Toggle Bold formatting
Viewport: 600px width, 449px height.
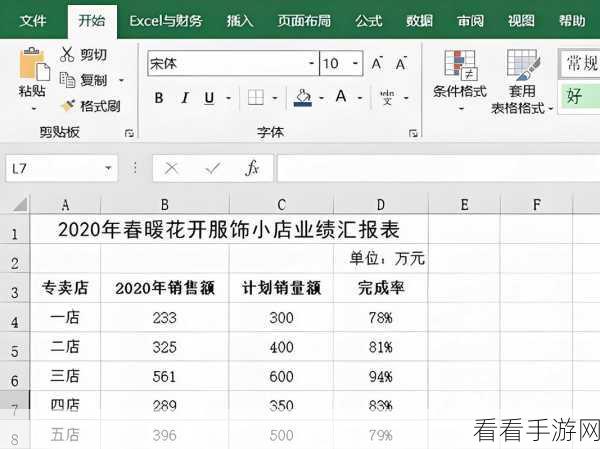click(159, 98)
